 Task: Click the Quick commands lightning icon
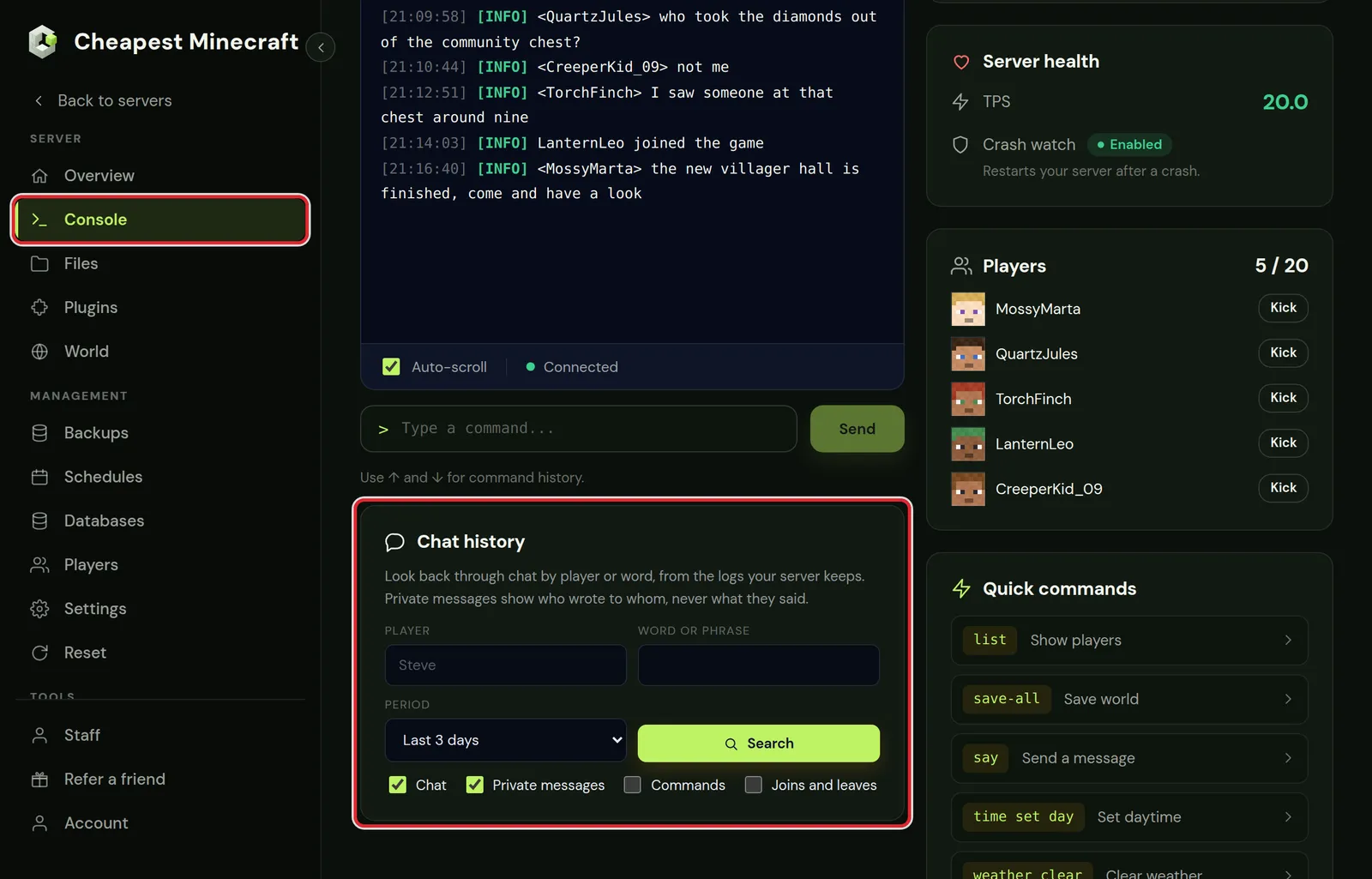point(961,588)
